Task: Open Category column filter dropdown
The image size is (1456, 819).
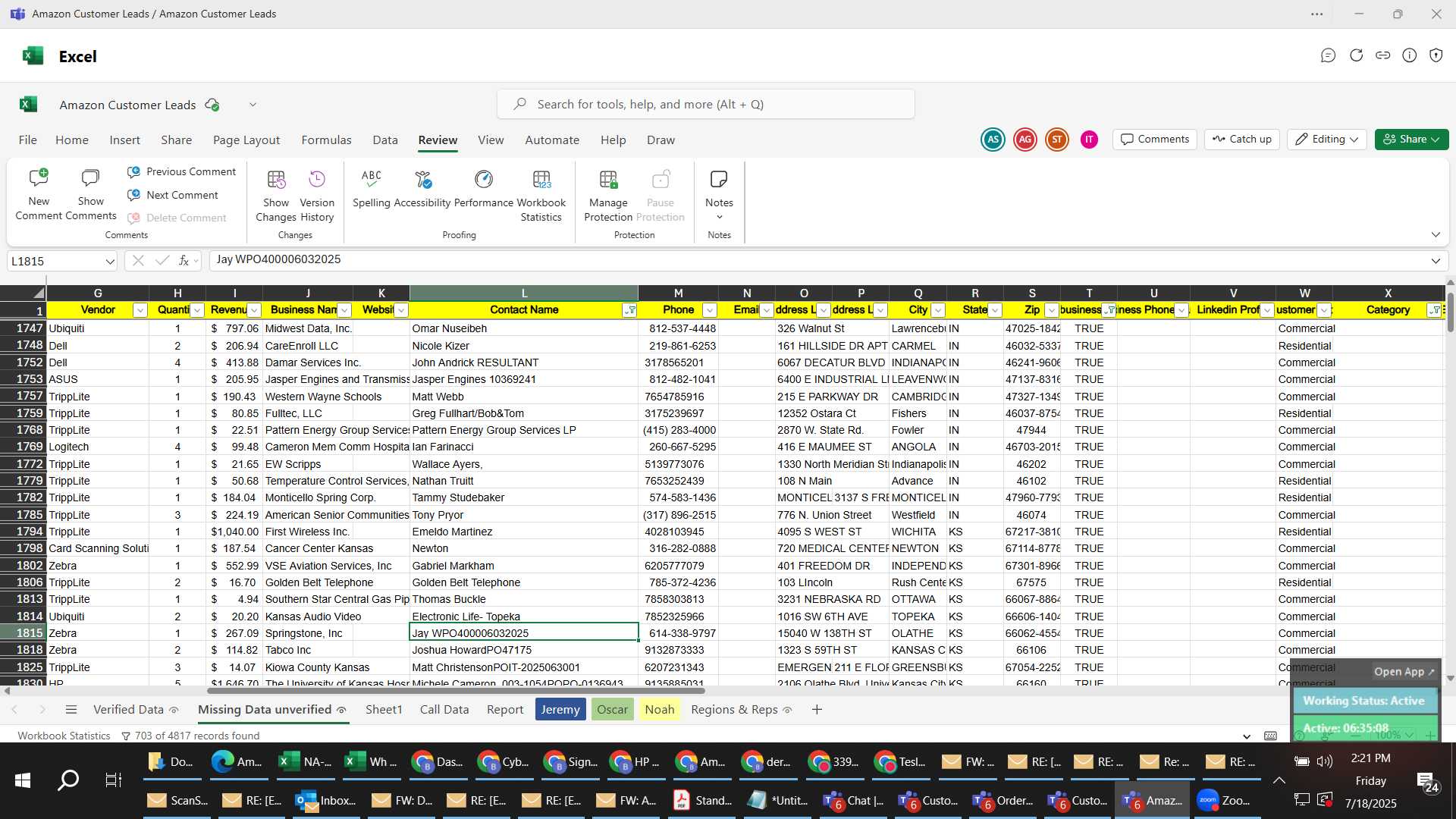Action: point(1434,310)
